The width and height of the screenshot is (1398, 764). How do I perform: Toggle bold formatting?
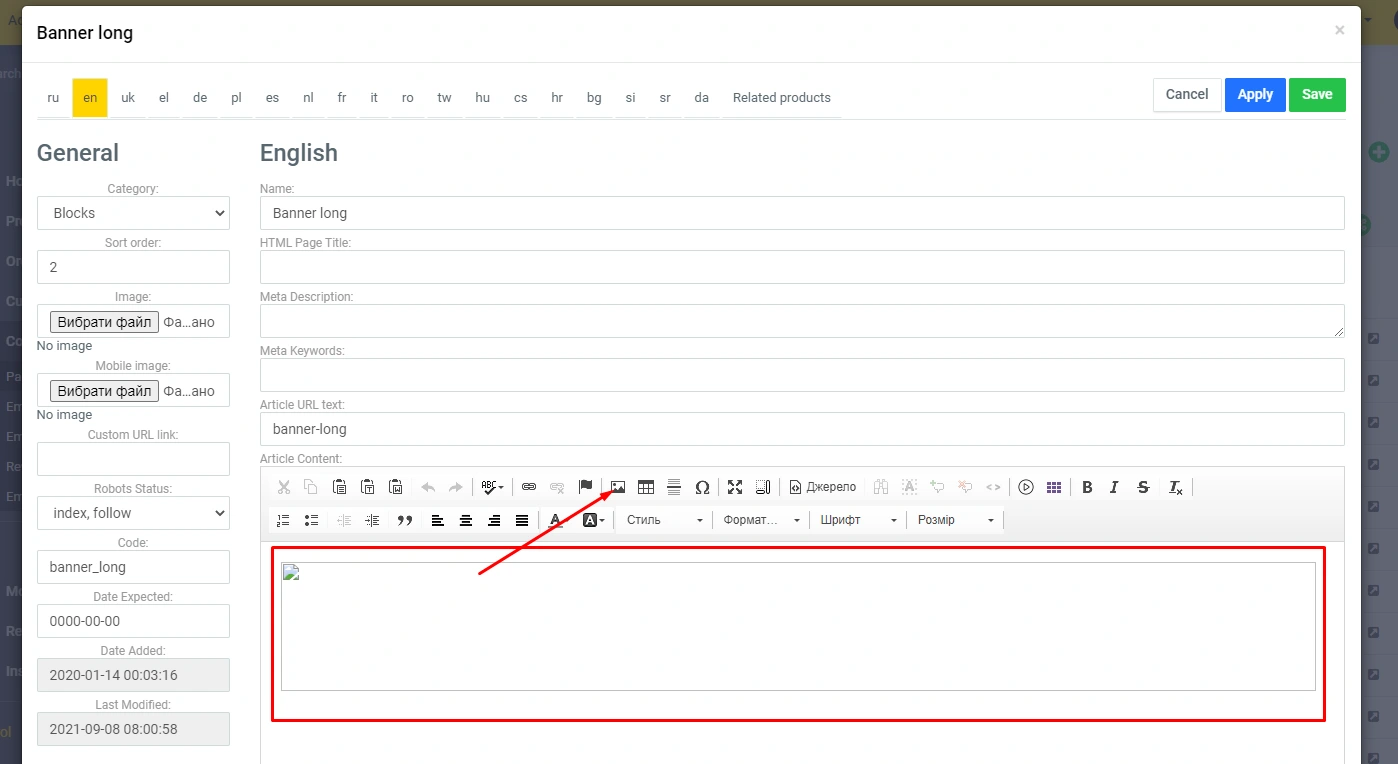1087,487
